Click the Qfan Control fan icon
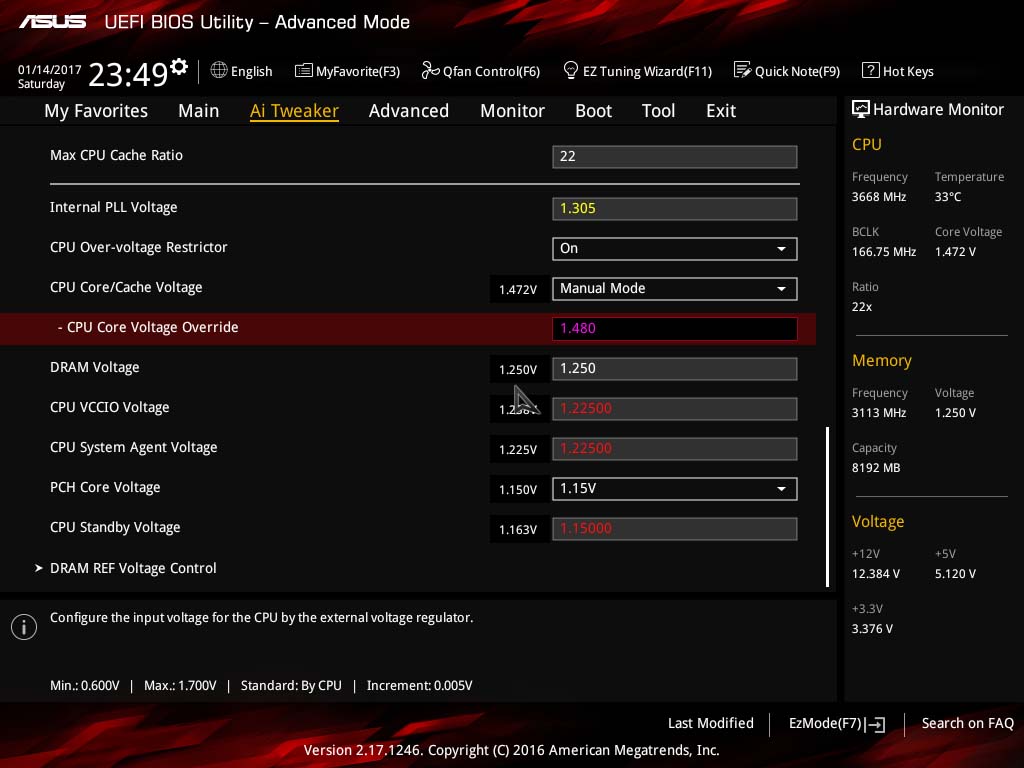This screenshot has width=1024, height=768. 430,70
